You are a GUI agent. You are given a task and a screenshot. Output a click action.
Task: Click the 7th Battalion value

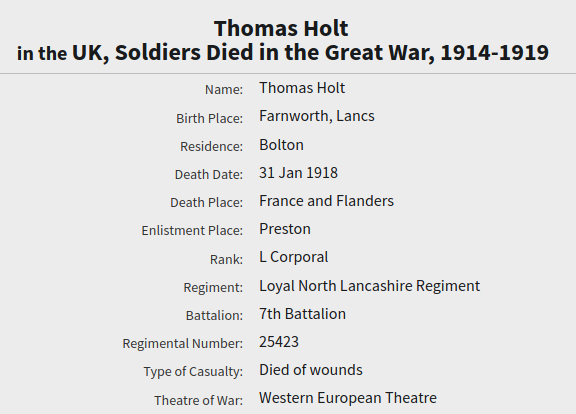(x=302, y=314)
